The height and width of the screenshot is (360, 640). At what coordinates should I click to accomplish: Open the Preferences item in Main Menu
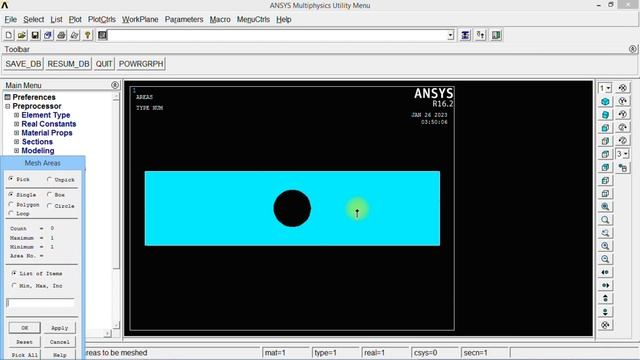pos(34,97)
